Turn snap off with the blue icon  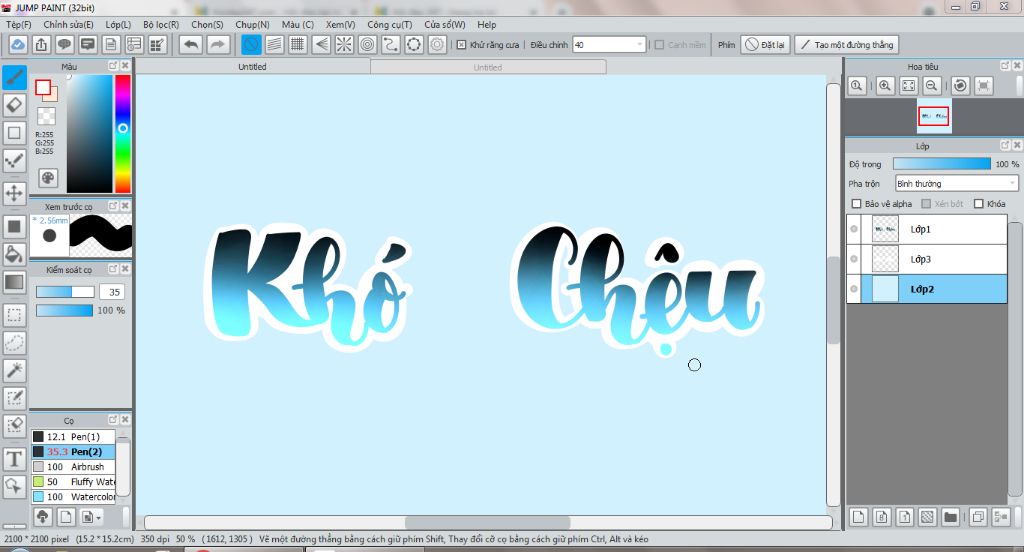[x=251, y=44]
